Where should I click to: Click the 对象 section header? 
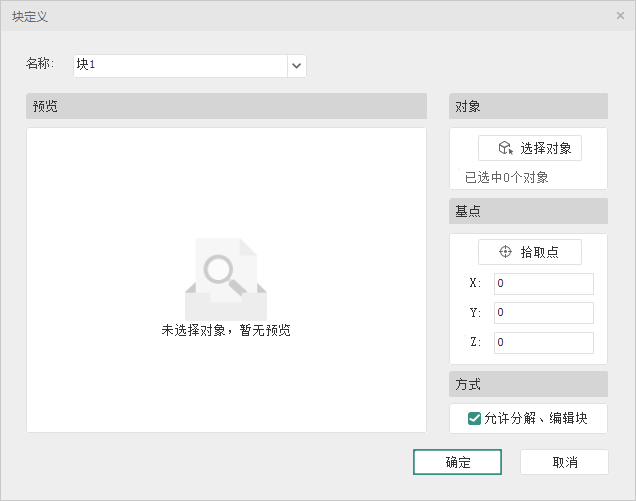click(x=528, y=106)
